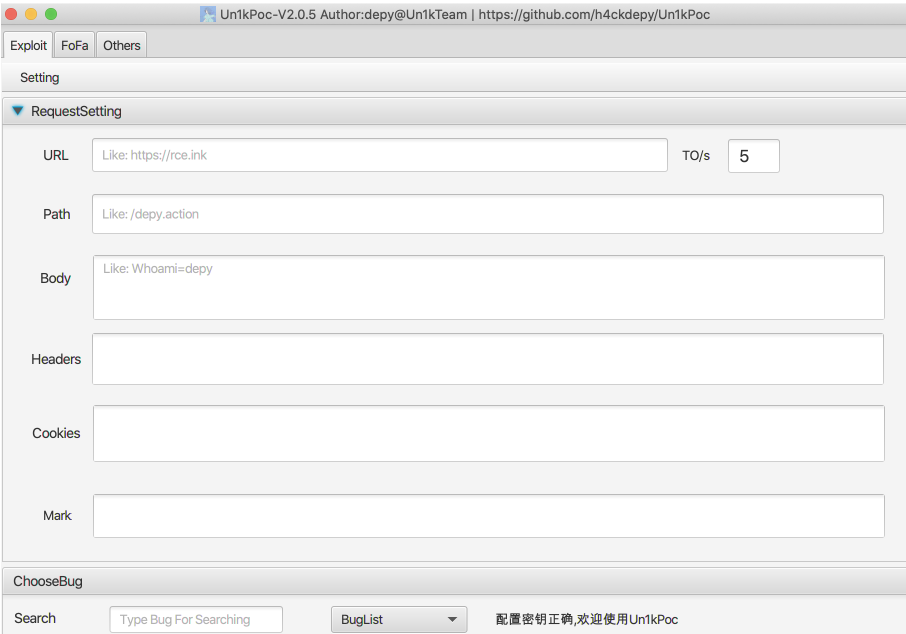The image size is (906, 634).
Task: Click the BugList dropdown arrow
Action: click(x=452, y=619)
